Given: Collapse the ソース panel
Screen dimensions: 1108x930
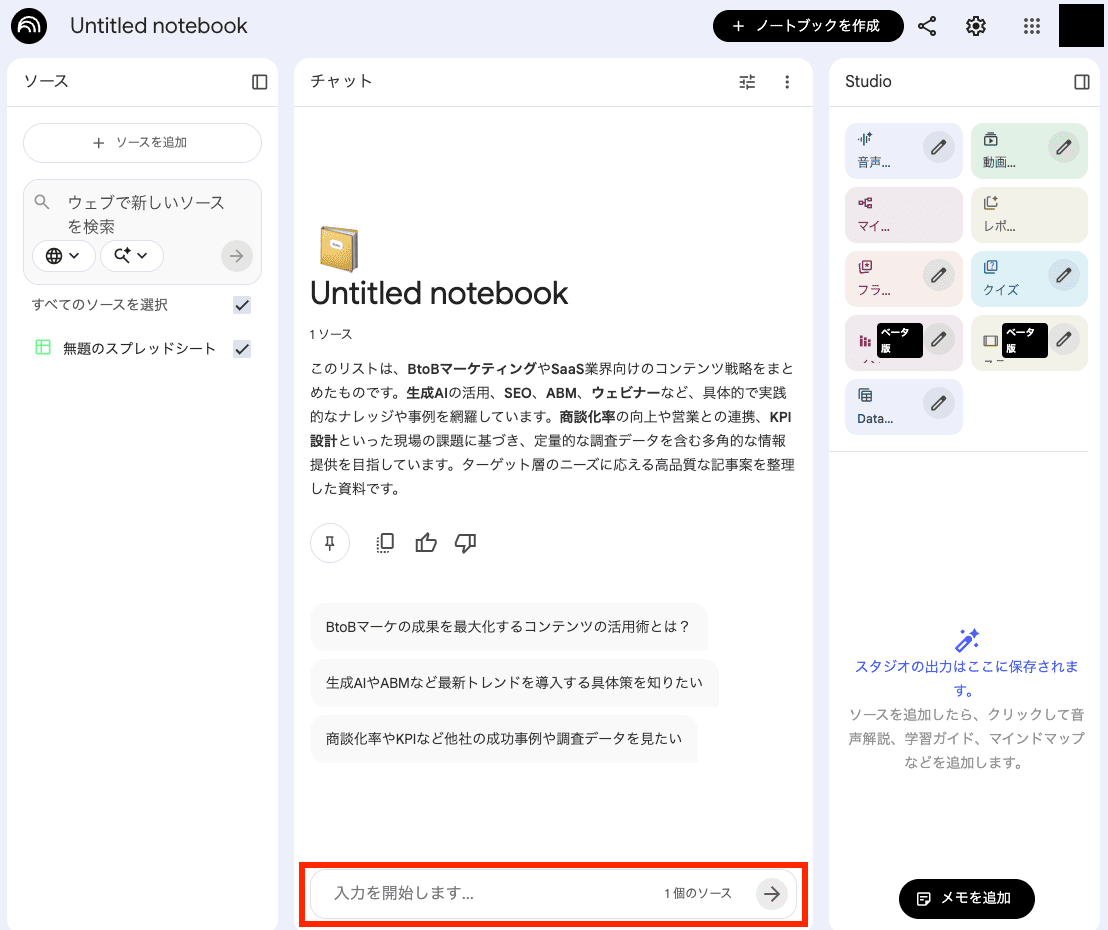Looking at the screenshot, I should [260, 82].
